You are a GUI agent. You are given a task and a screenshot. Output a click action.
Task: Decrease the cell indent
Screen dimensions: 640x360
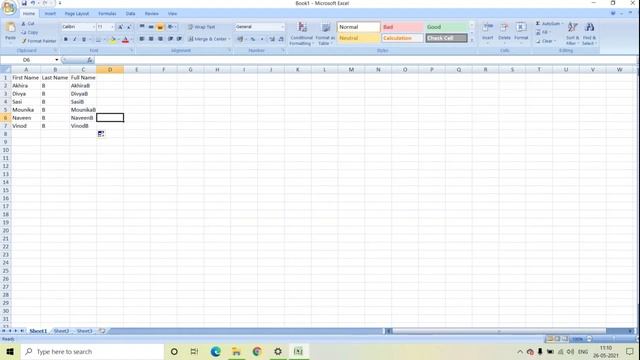tap(170, 39)
